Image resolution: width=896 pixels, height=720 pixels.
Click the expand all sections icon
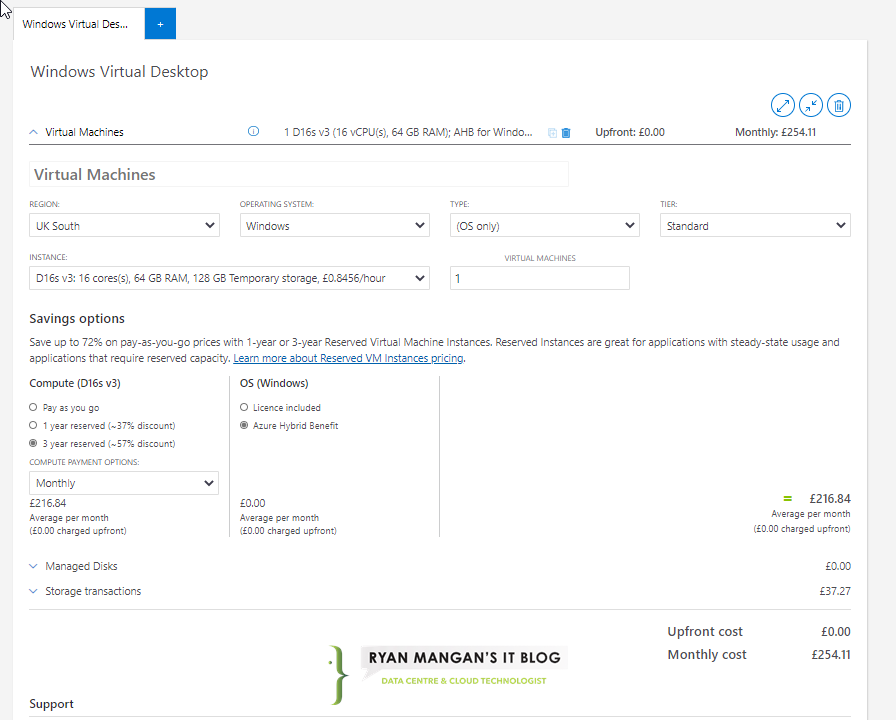[782, 105]
